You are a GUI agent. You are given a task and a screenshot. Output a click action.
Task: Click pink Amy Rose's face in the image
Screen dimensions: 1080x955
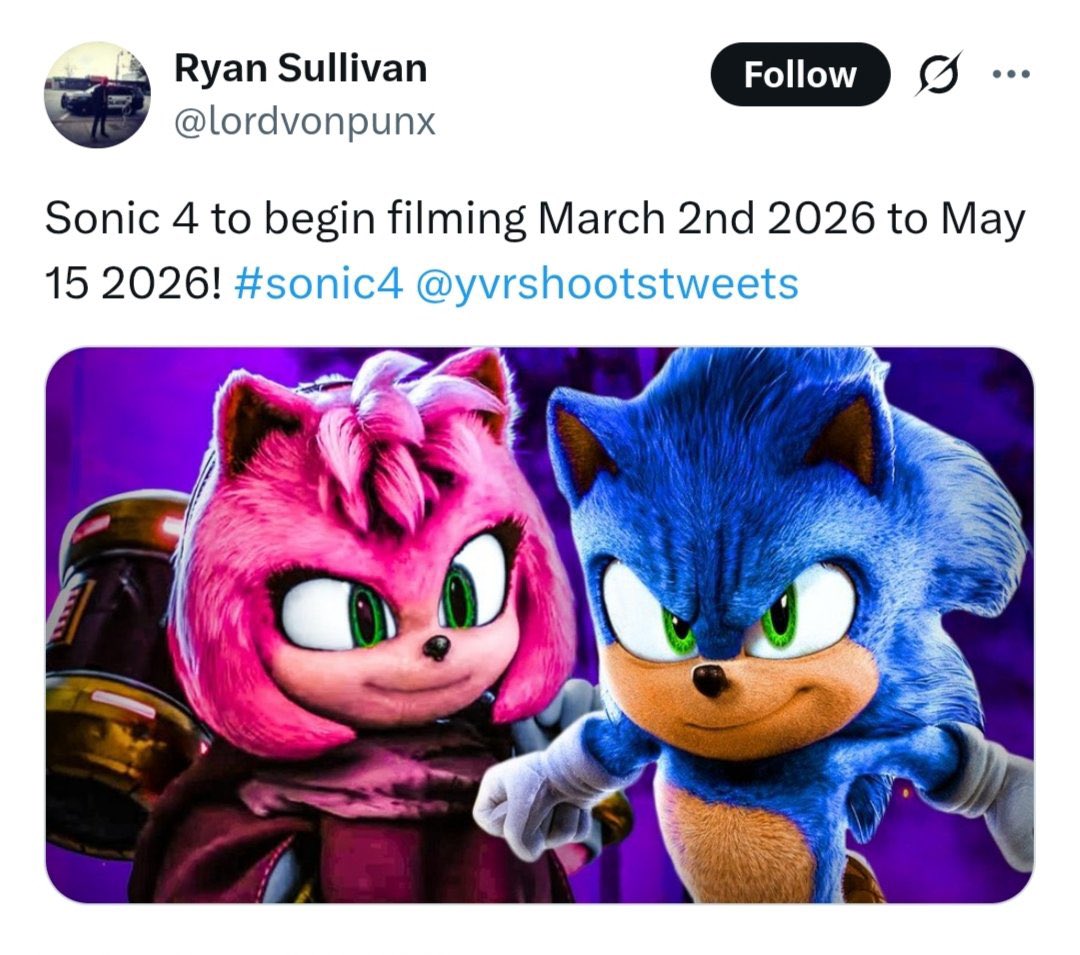coord(390,620)
